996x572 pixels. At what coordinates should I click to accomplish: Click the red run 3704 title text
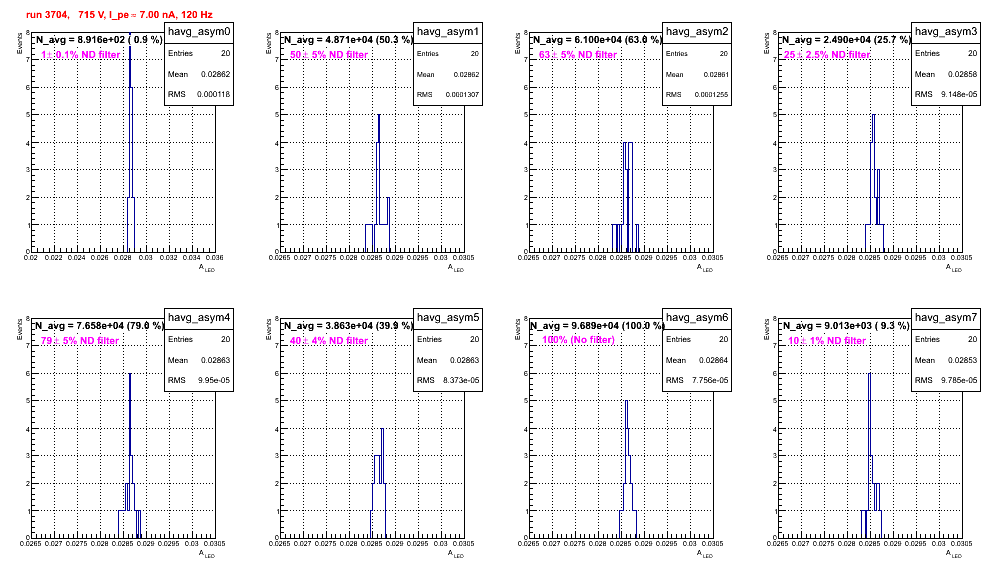119,15
